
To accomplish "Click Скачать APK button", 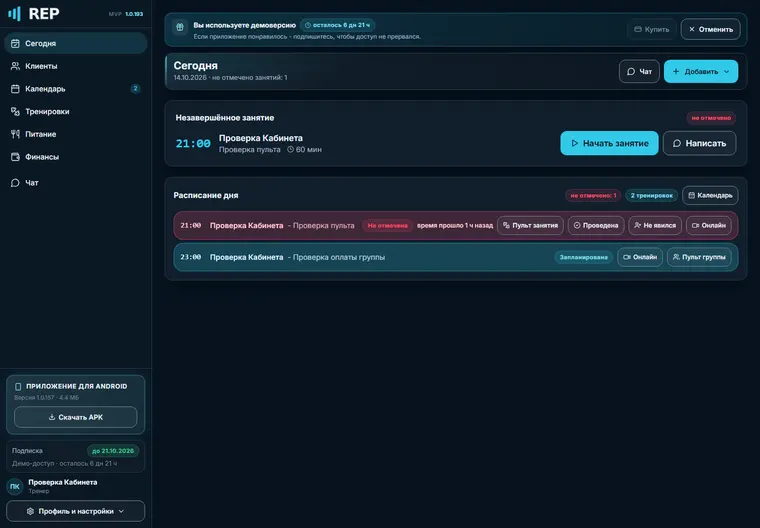I will tap(76, 417).
